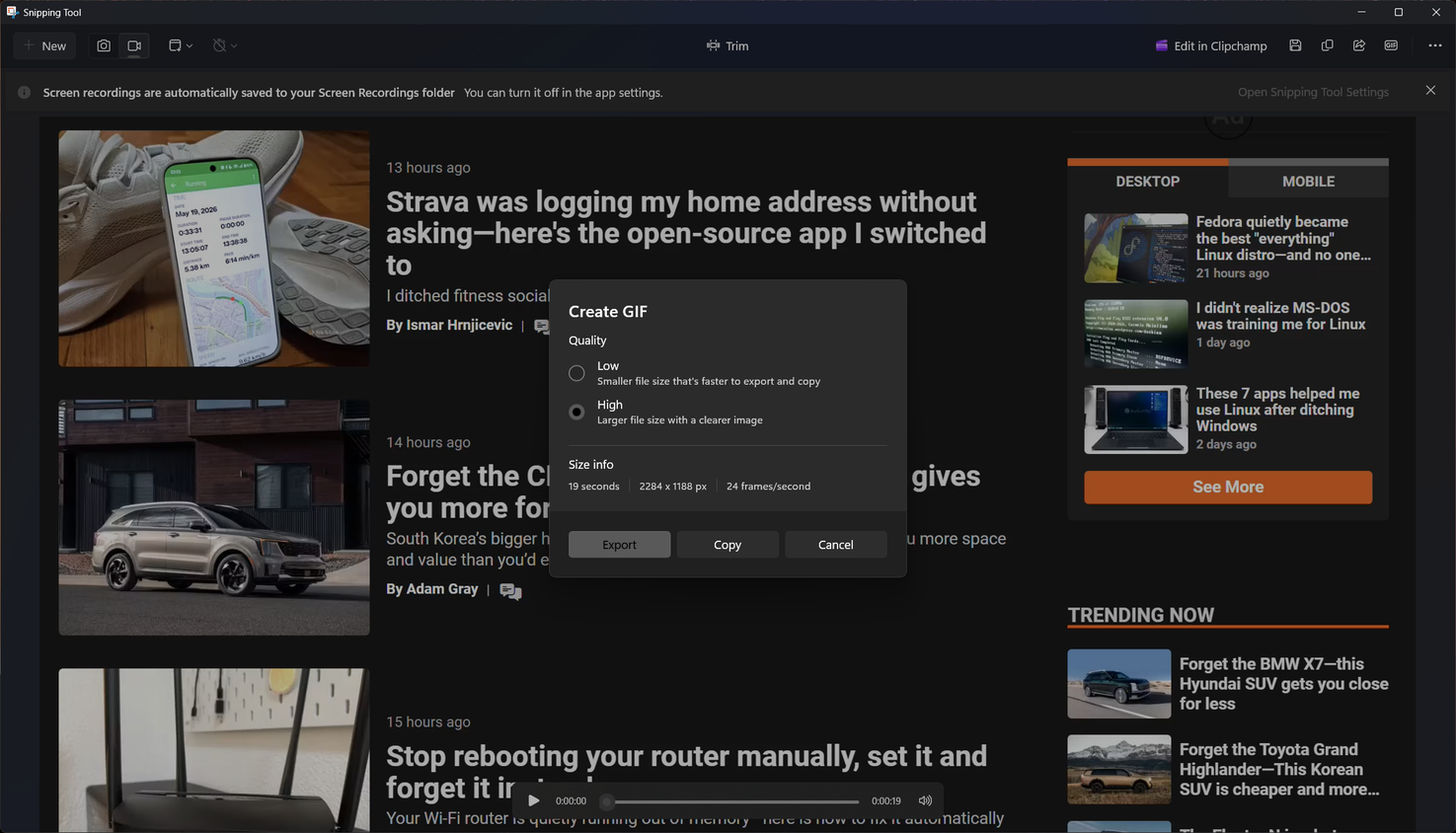Play the screen recording

tap(534, 800)
